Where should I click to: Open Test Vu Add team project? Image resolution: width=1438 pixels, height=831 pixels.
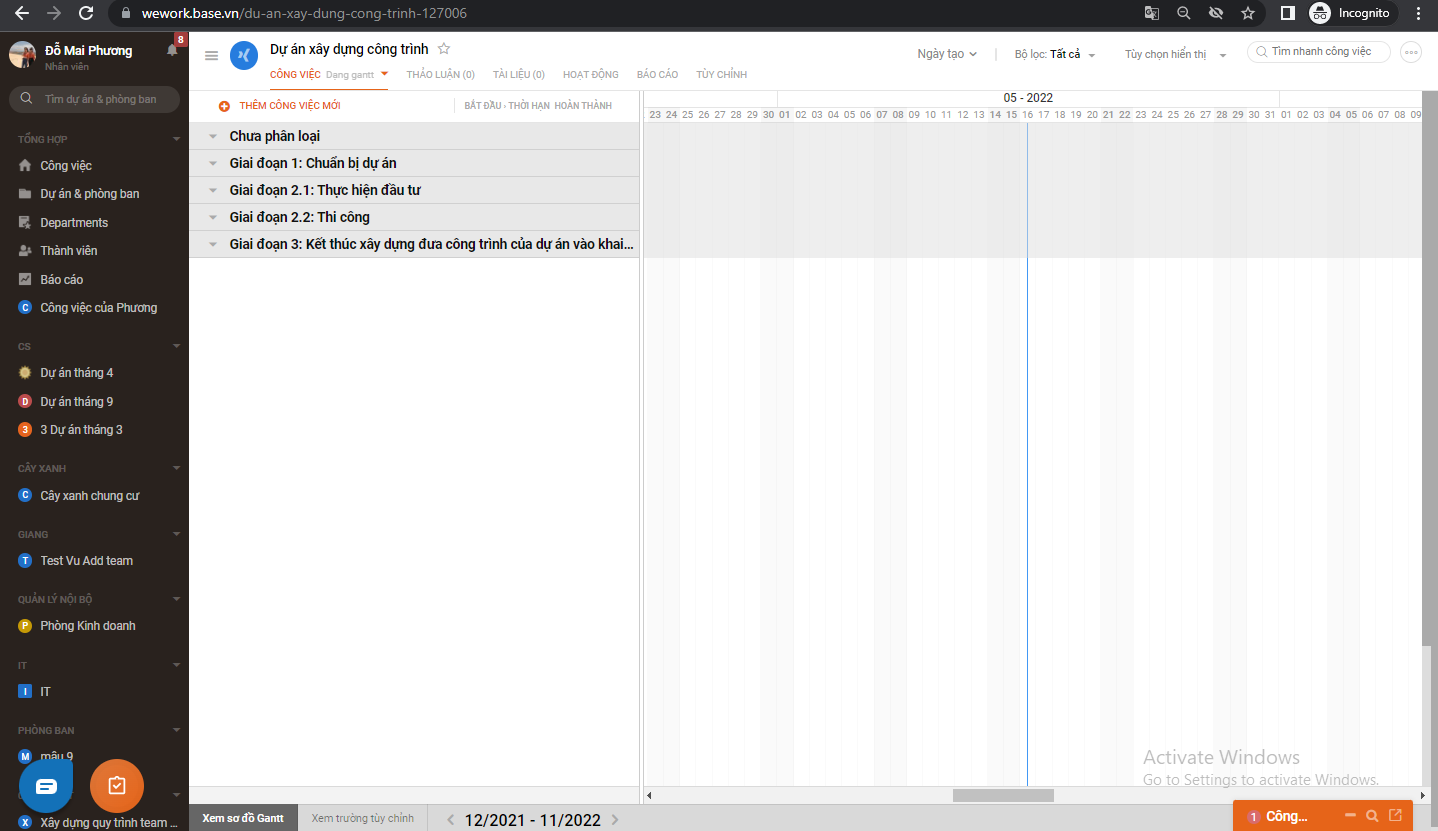click(x=87, y=561)
